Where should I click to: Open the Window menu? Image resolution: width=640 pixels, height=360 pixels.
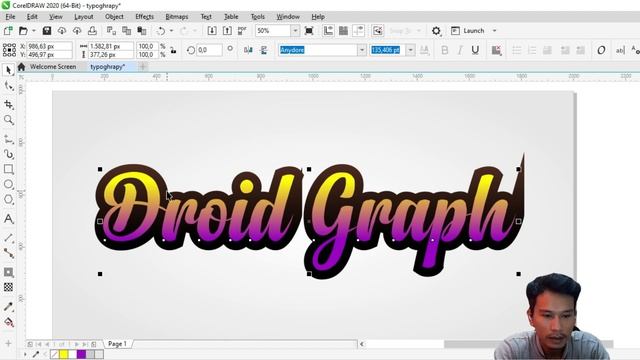[288, 17]
